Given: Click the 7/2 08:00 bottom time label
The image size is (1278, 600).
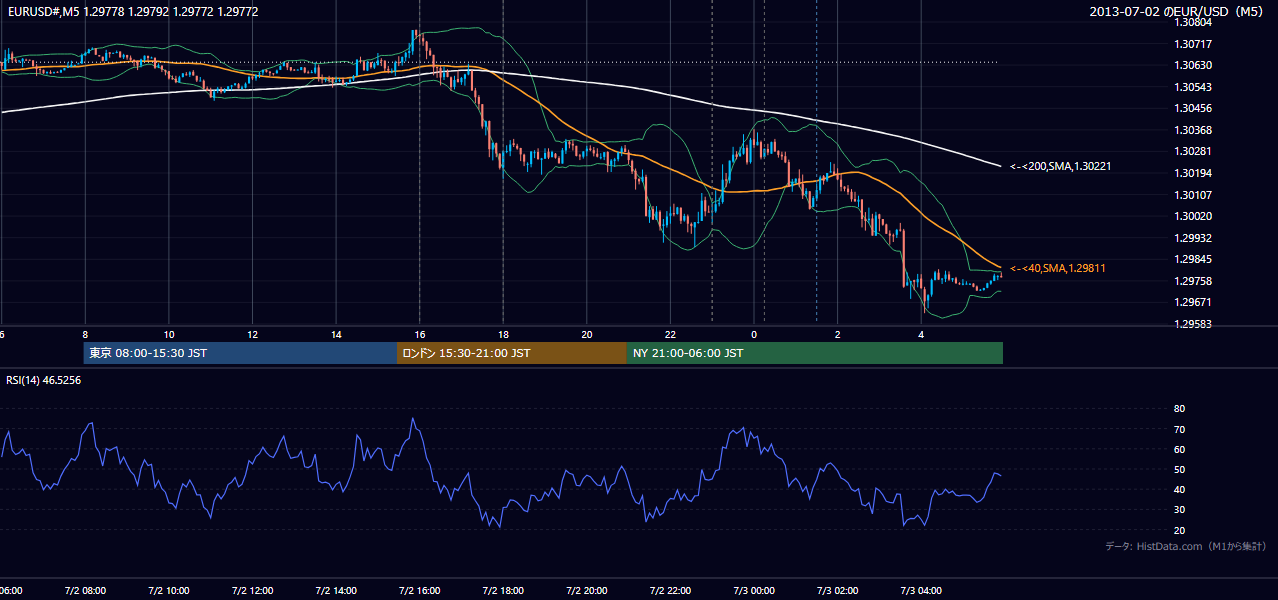Looking at the screenshot, I should pyautogui.click(x=85, y=590).
